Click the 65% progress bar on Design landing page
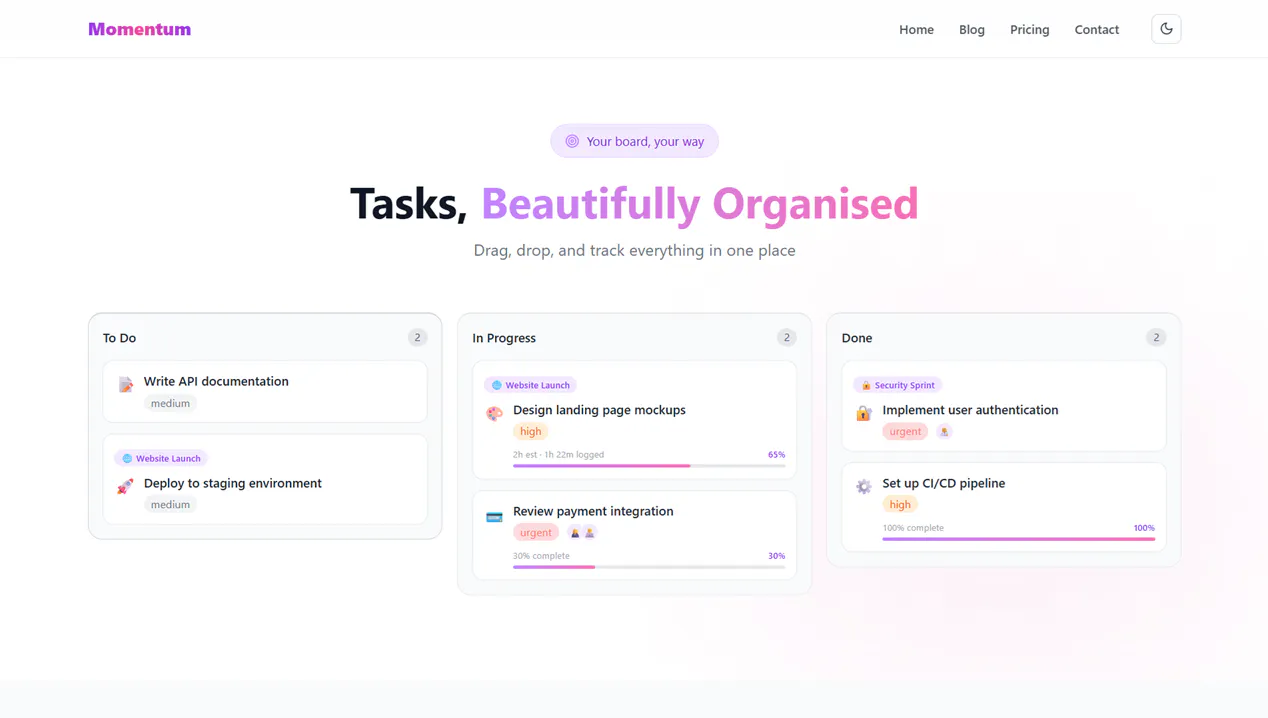This screenshot has height=718, width=1268. pyautogui.click(x=649, y=466)
